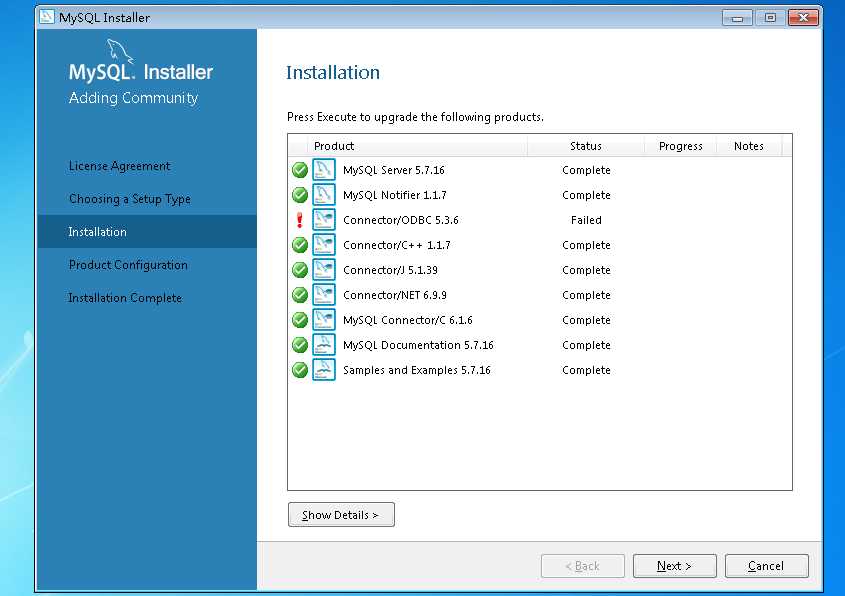
Task: Click Complete status of Connector/NET 6.9.9
Action: (x=586, y=295)
